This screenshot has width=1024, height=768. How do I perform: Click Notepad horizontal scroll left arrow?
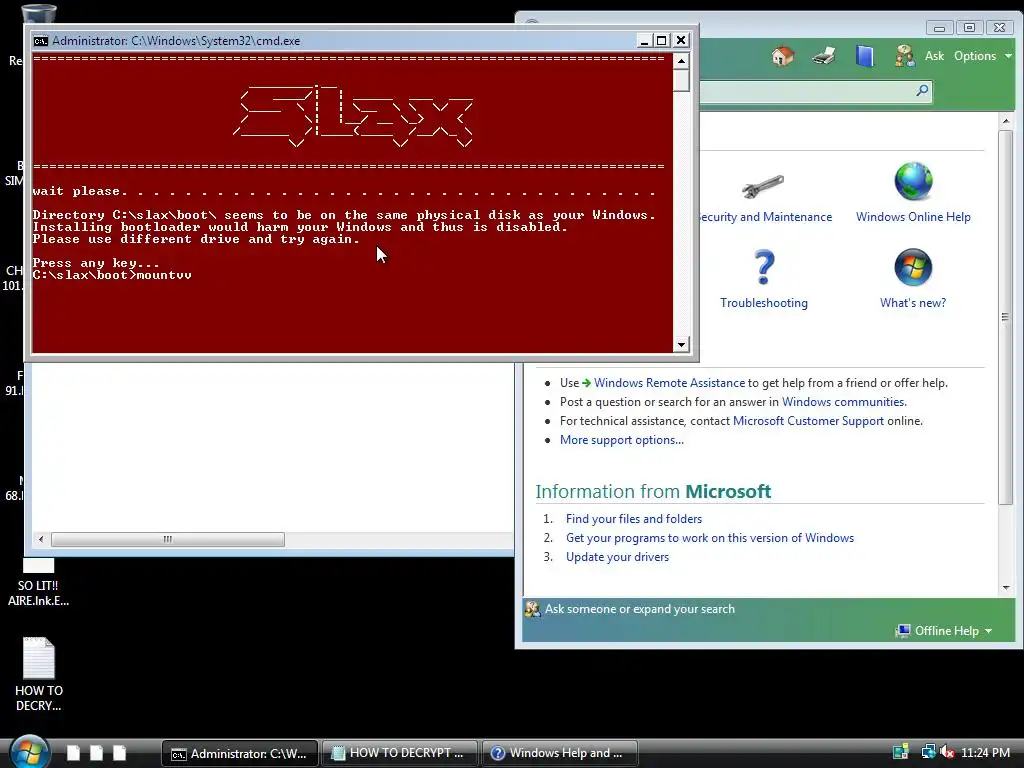click(x=41, y=539)
